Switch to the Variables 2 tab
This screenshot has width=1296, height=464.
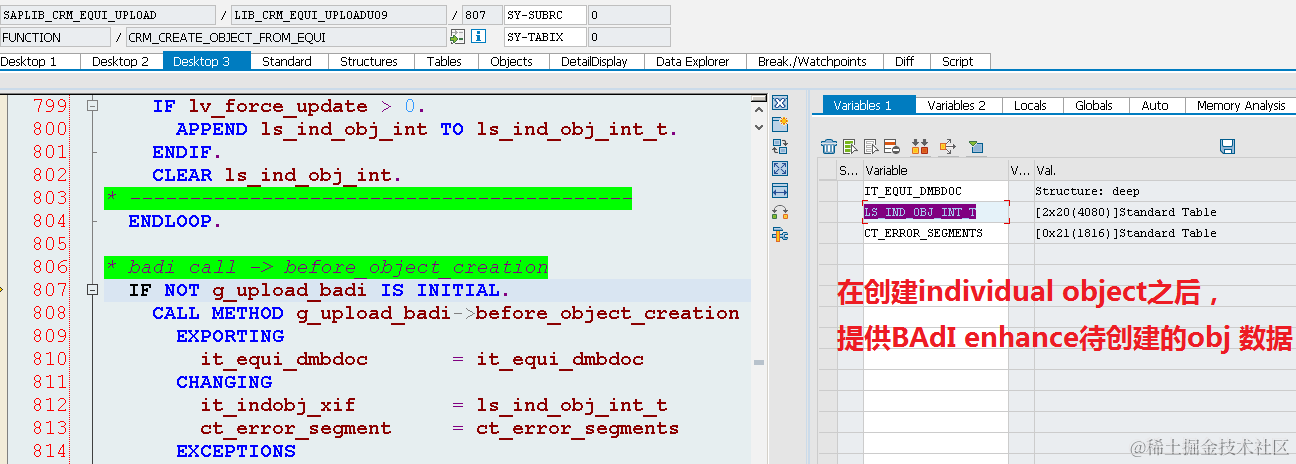(957, 105)
